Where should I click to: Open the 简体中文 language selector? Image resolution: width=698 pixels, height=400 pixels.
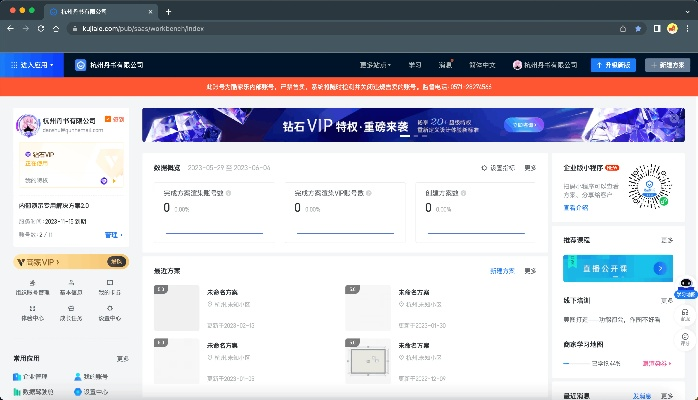(484, 65)
